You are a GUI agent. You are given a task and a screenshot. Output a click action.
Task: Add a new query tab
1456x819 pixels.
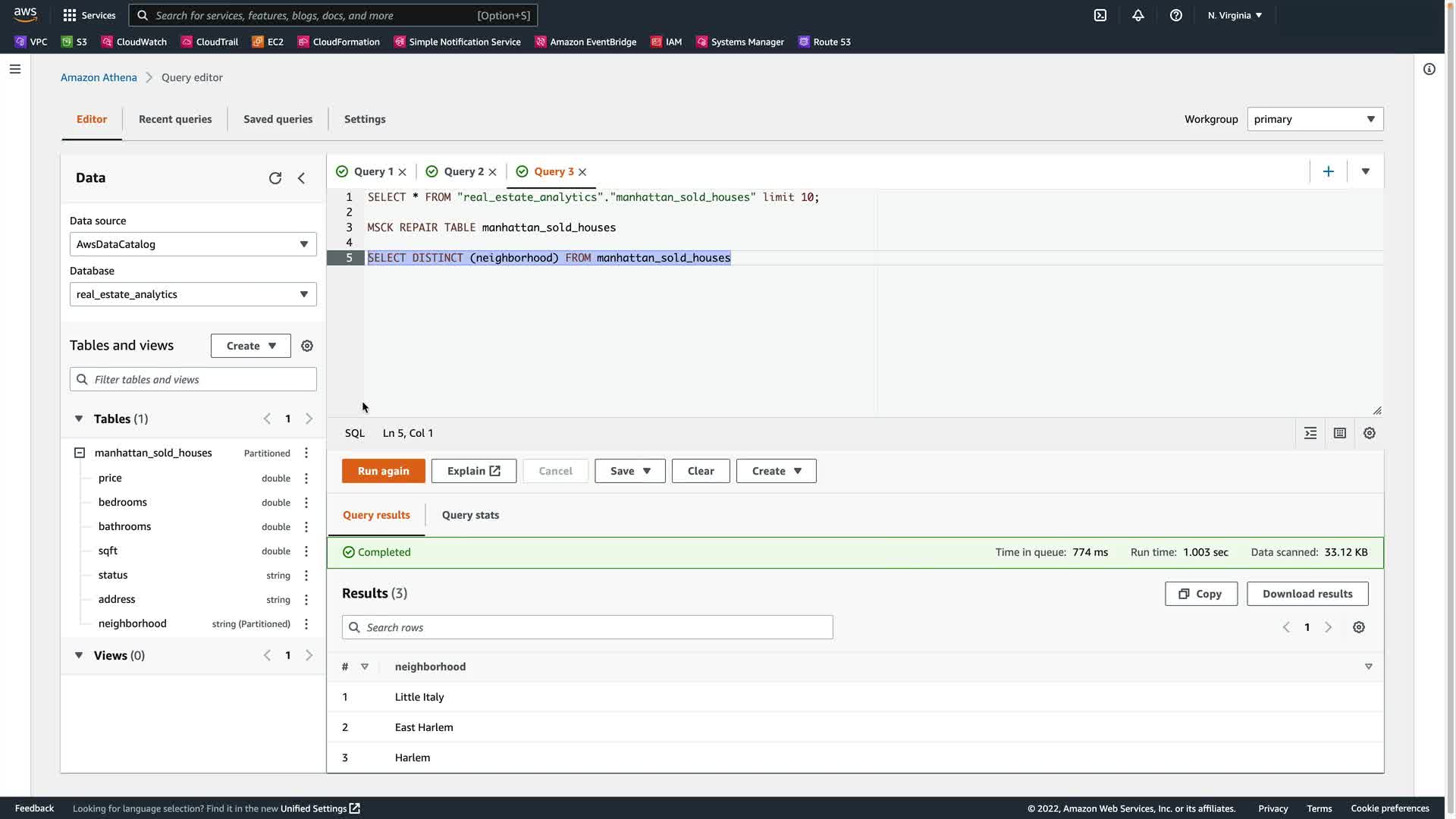[1328, 172]
